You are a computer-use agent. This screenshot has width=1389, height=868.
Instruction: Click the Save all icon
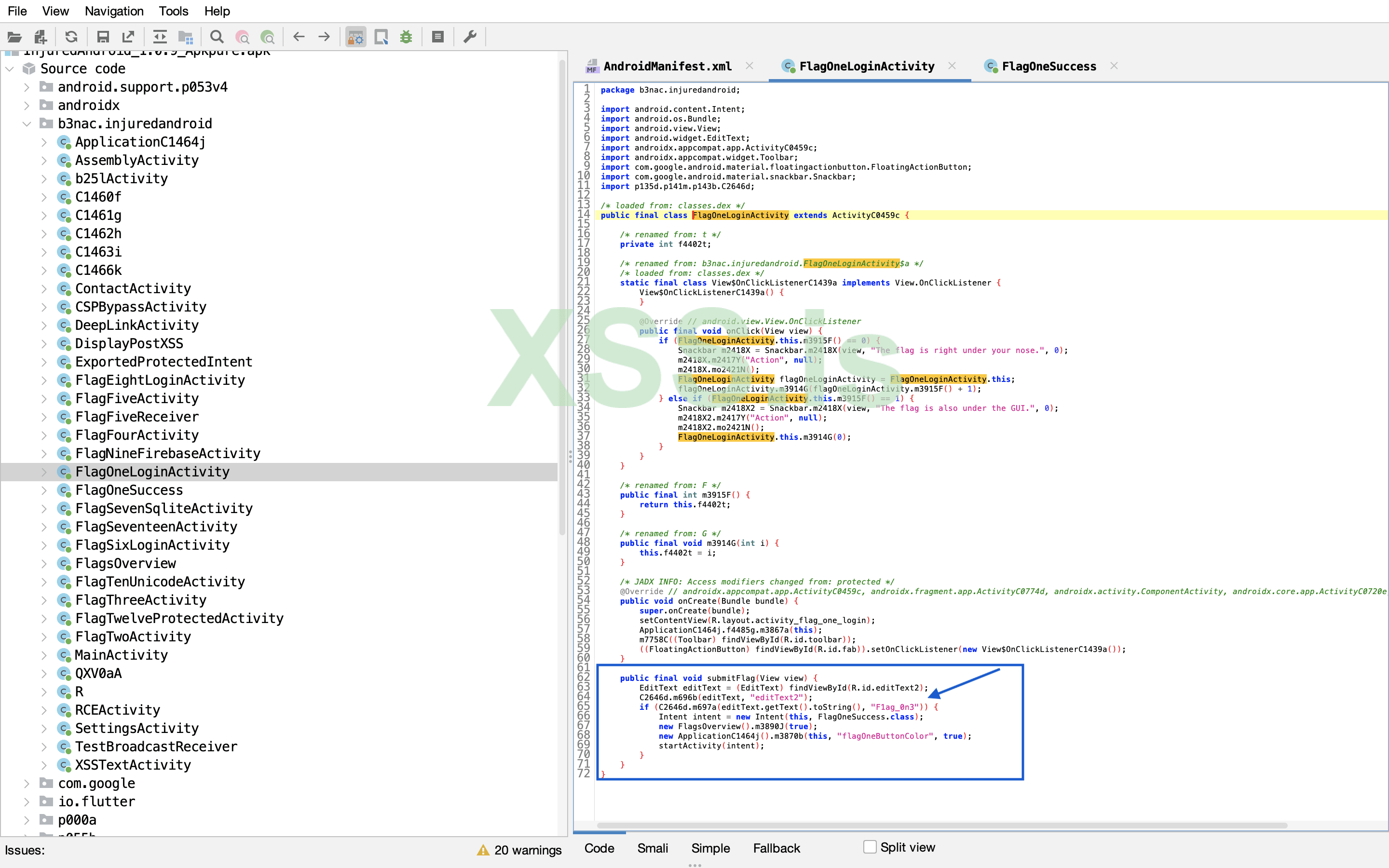103,37
